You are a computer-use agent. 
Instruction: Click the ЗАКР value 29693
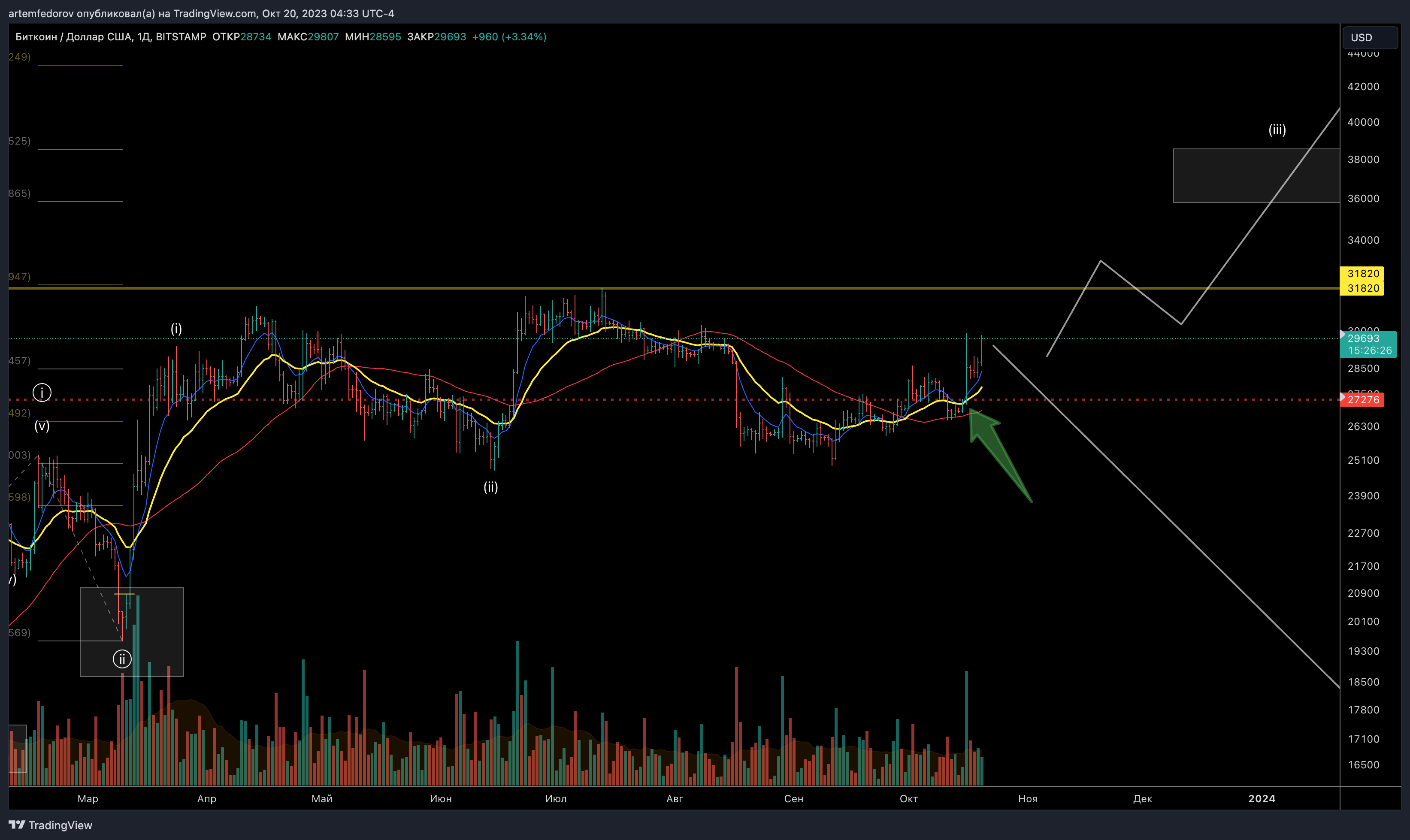(x=450, y=37)
